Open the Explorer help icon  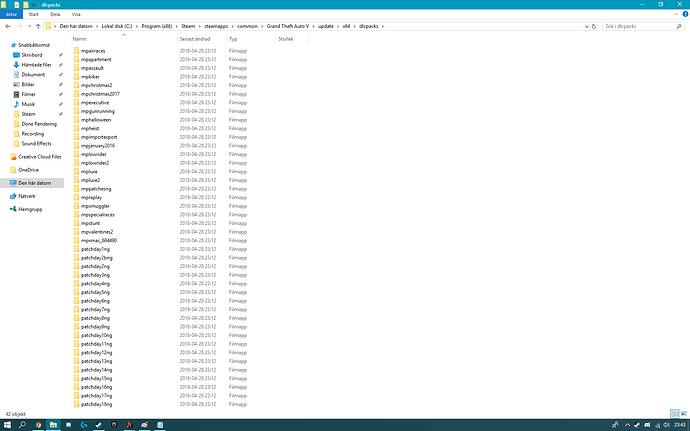[x=685, y=14]
